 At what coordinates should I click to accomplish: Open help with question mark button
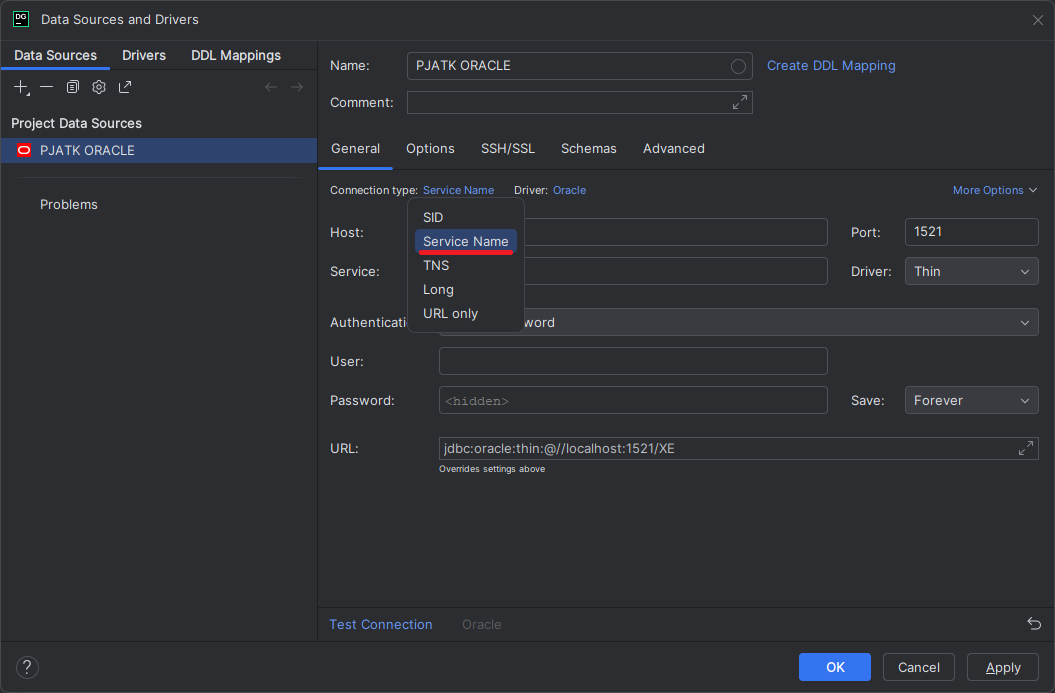point(27,667)
